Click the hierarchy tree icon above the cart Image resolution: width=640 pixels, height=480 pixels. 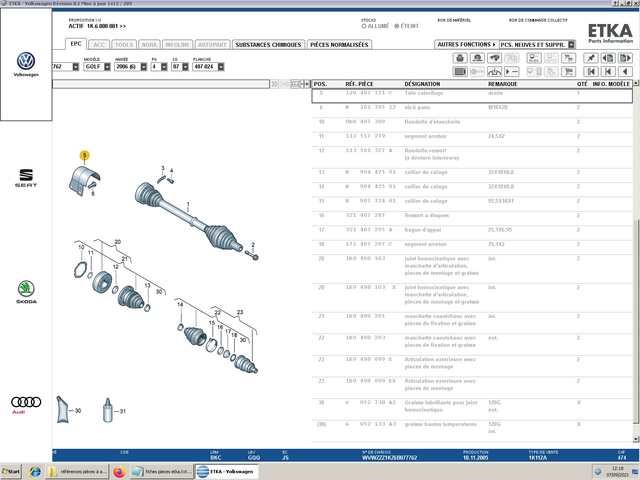569,58
